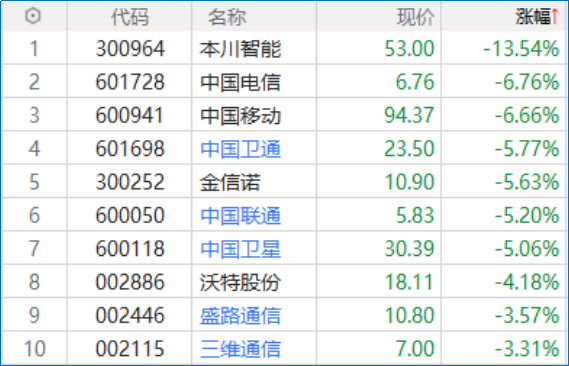
Task: Open the 中国卫星 stock link
Action: click(241, 249)
